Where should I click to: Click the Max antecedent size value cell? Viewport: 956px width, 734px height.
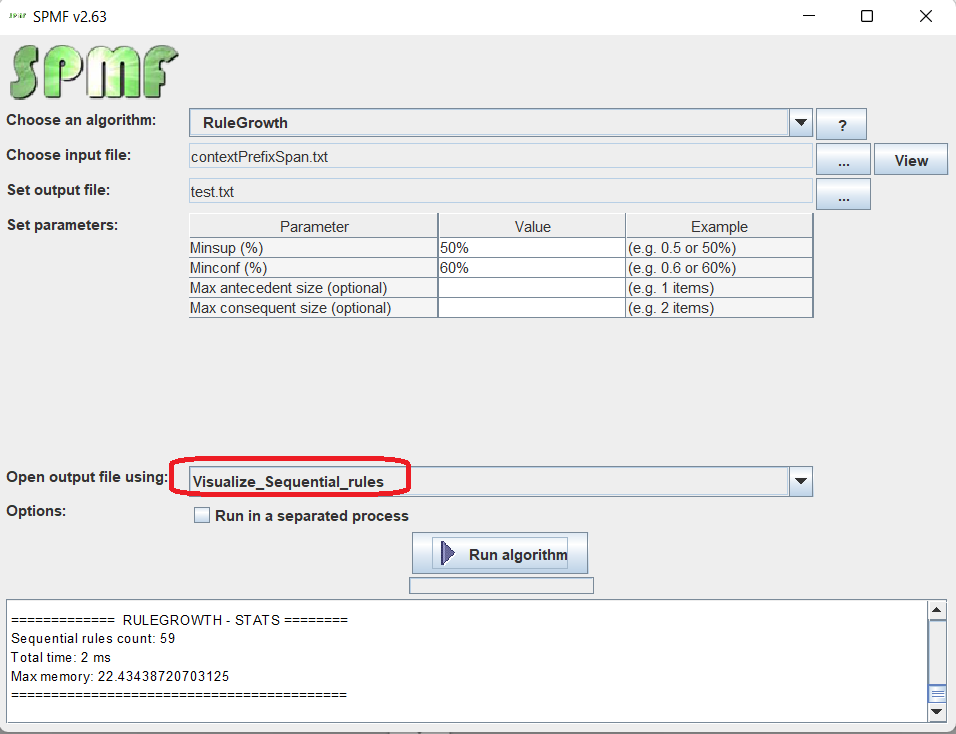[x=531, y=288]
